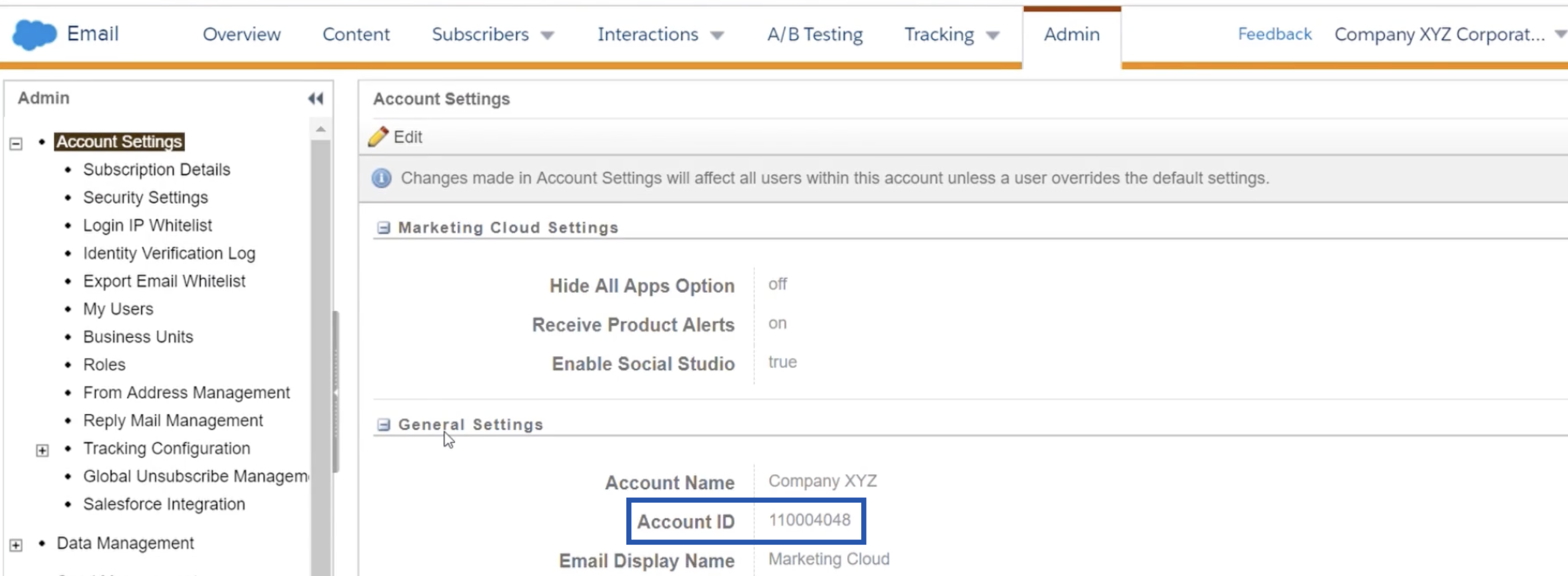The image size is (1568, 576).
Task: Switch to the A/B Testing tab
Action: click(814, 34)
